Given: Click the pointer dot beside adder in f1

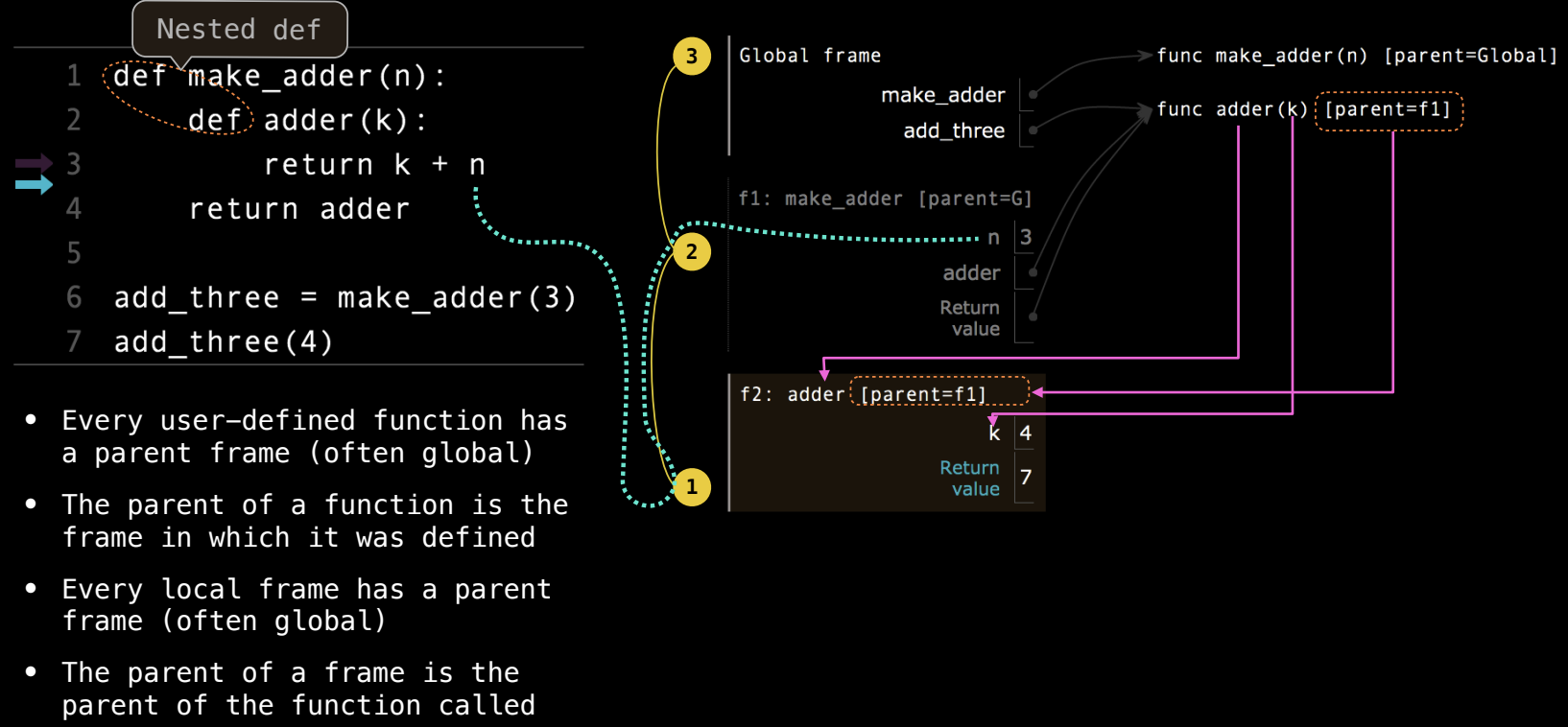Looking at the screenshot, I should tap(1033, 273).
